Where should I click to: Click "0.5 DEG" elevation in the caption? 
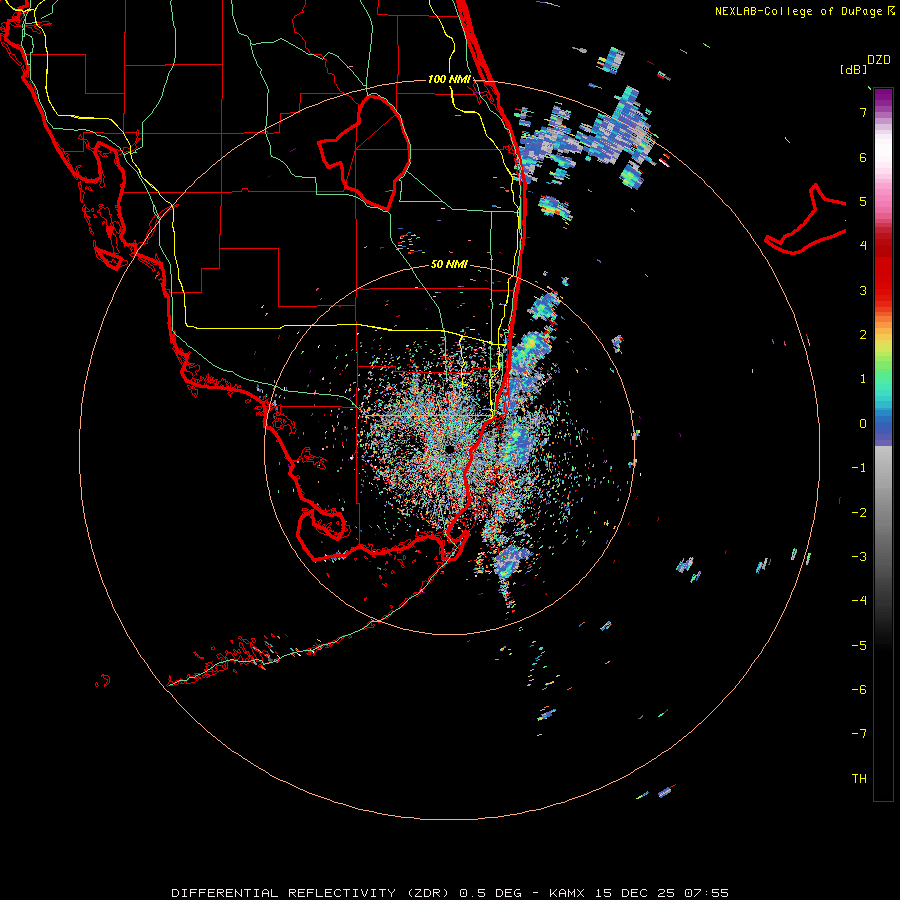[491, 893]
